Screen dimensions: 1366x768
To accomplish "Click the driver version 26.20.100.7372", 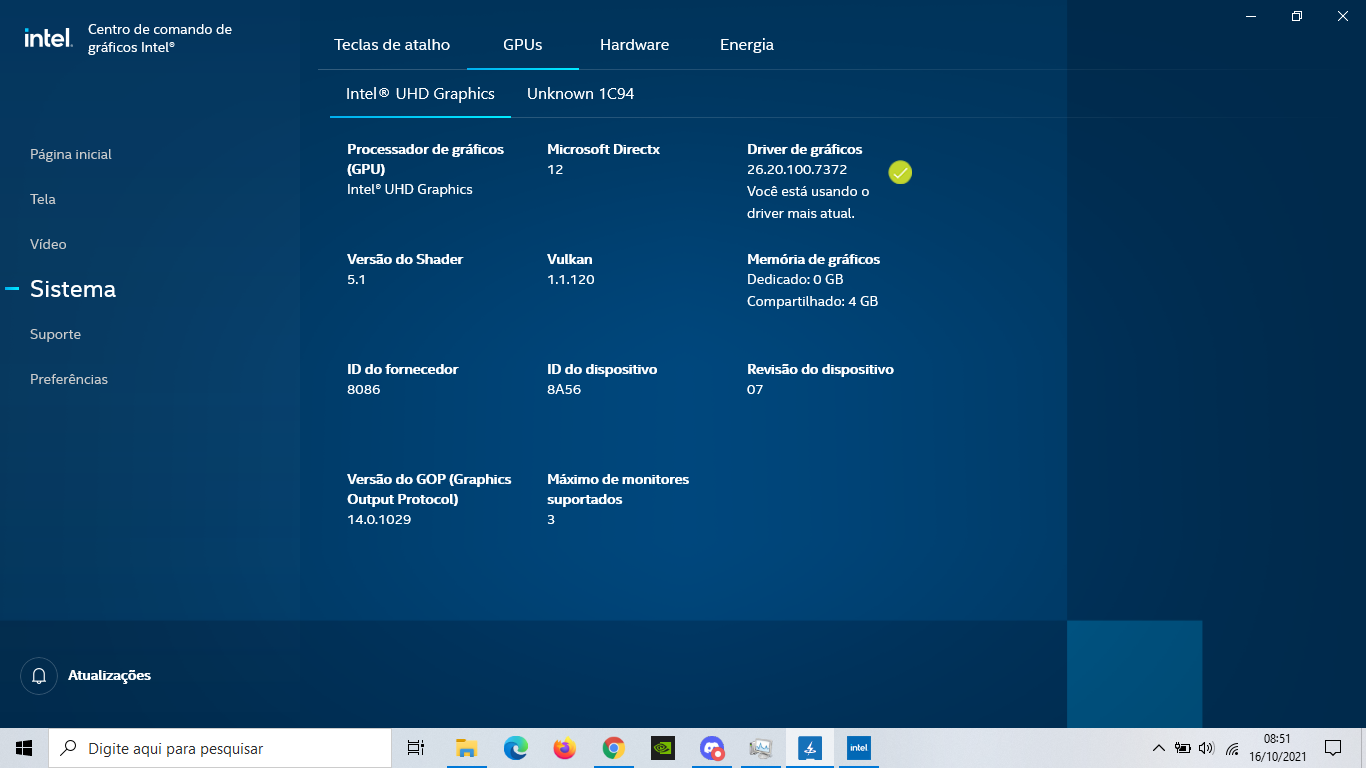I will coord(797,170).
